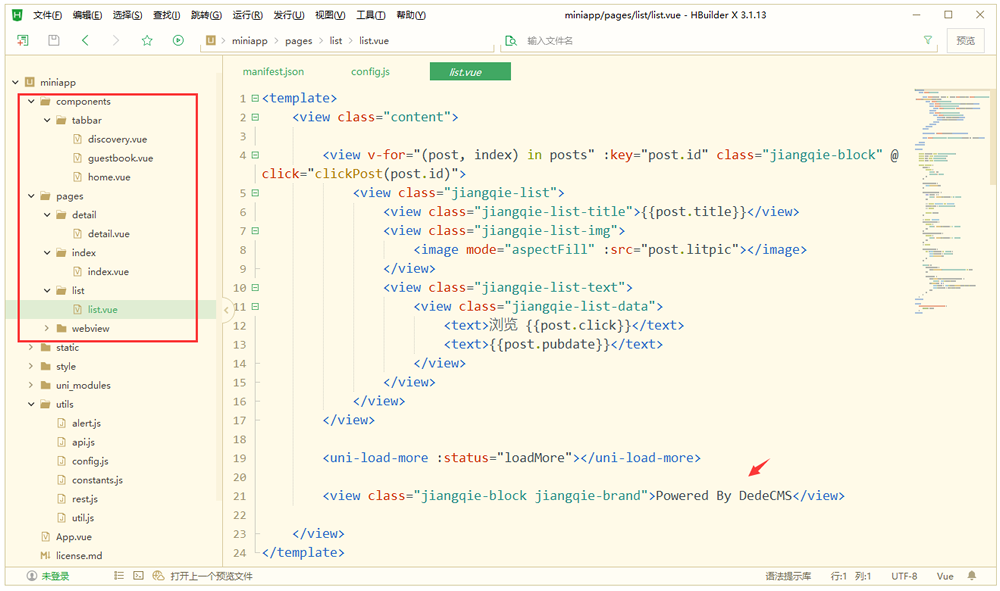Click the filter funnel icon
Image resolution: width=1000 pixels, height=591 pixels.
point(927,41)
